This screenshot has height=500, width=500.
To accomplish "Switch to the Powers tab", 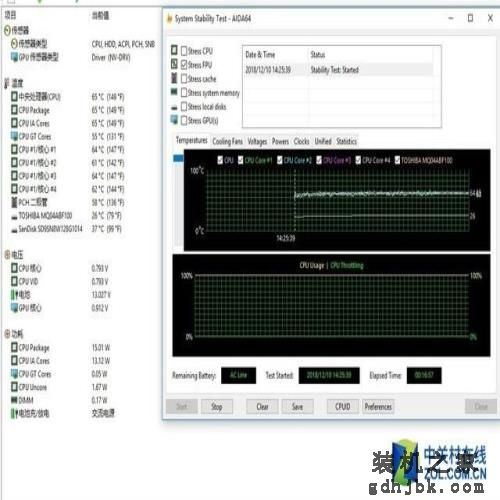I will coord(280,142).
